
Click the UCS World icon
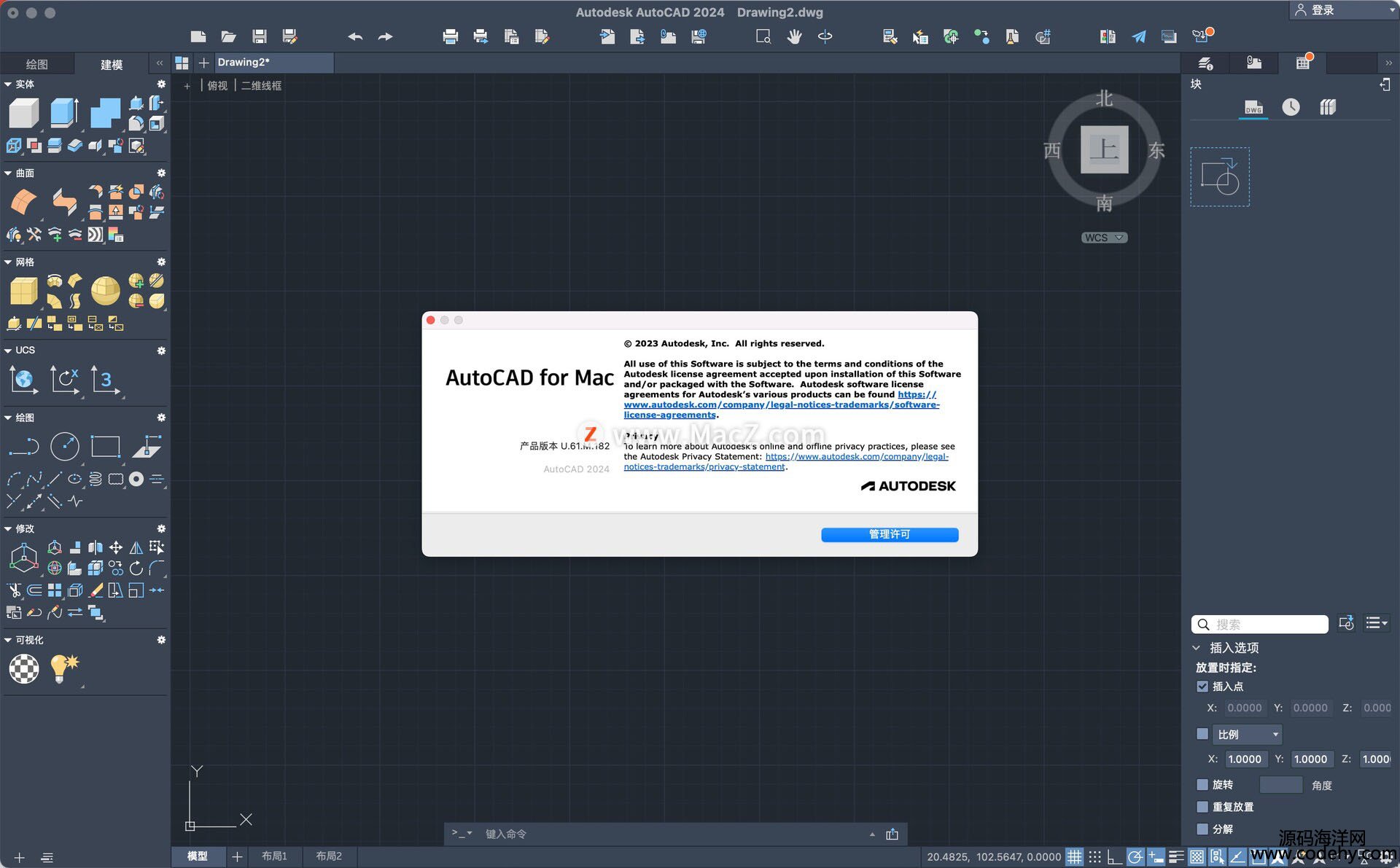(23, 380)
